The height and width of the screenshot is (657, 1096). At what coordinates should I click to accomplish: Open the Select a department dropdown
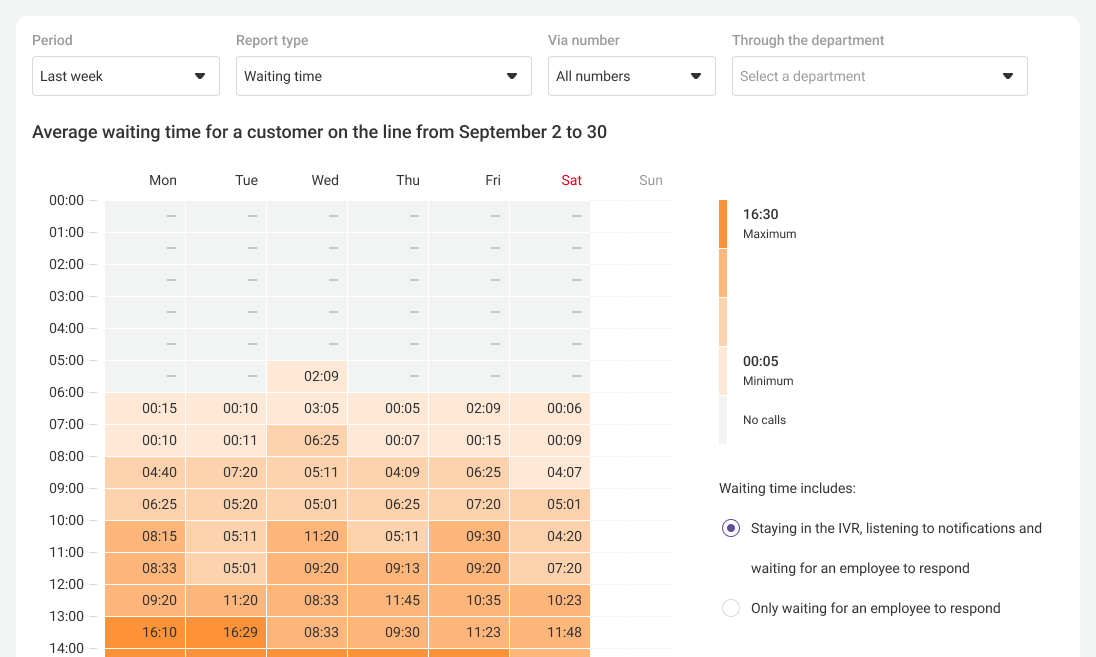coord(879,76)
